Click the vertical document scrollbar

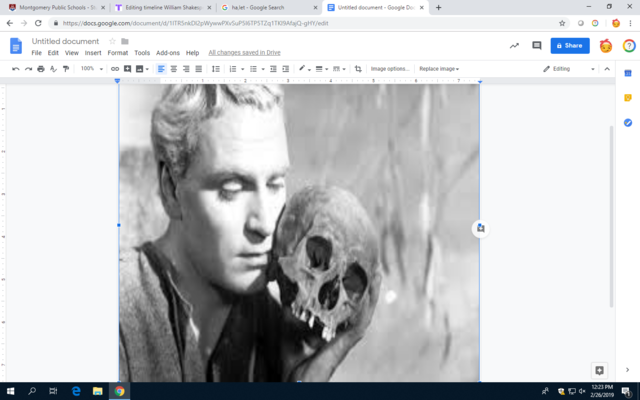[611, 216]
